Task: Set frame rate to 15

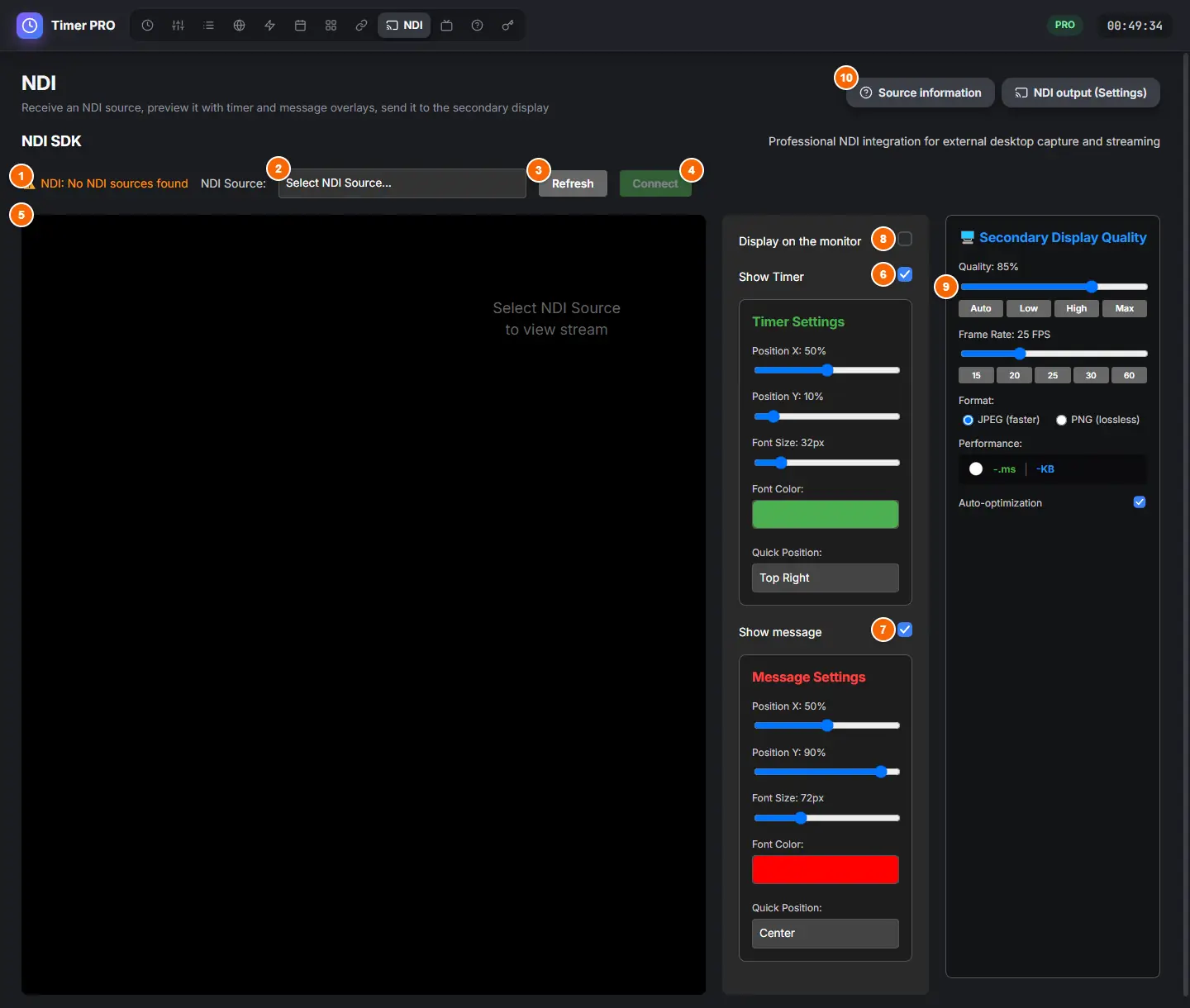Action: [x=976, y=375]
